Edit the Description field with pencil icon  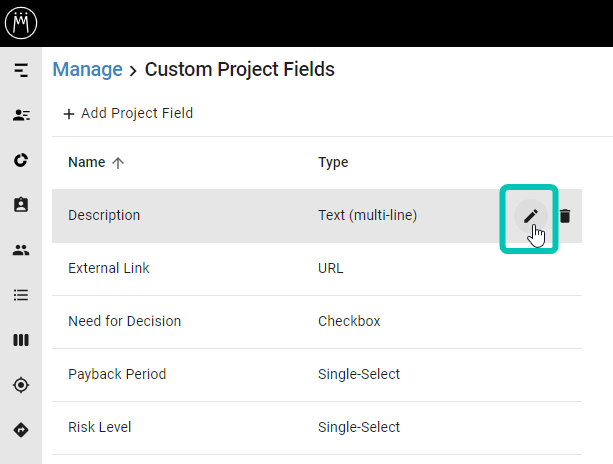click(x=531, y=216)
